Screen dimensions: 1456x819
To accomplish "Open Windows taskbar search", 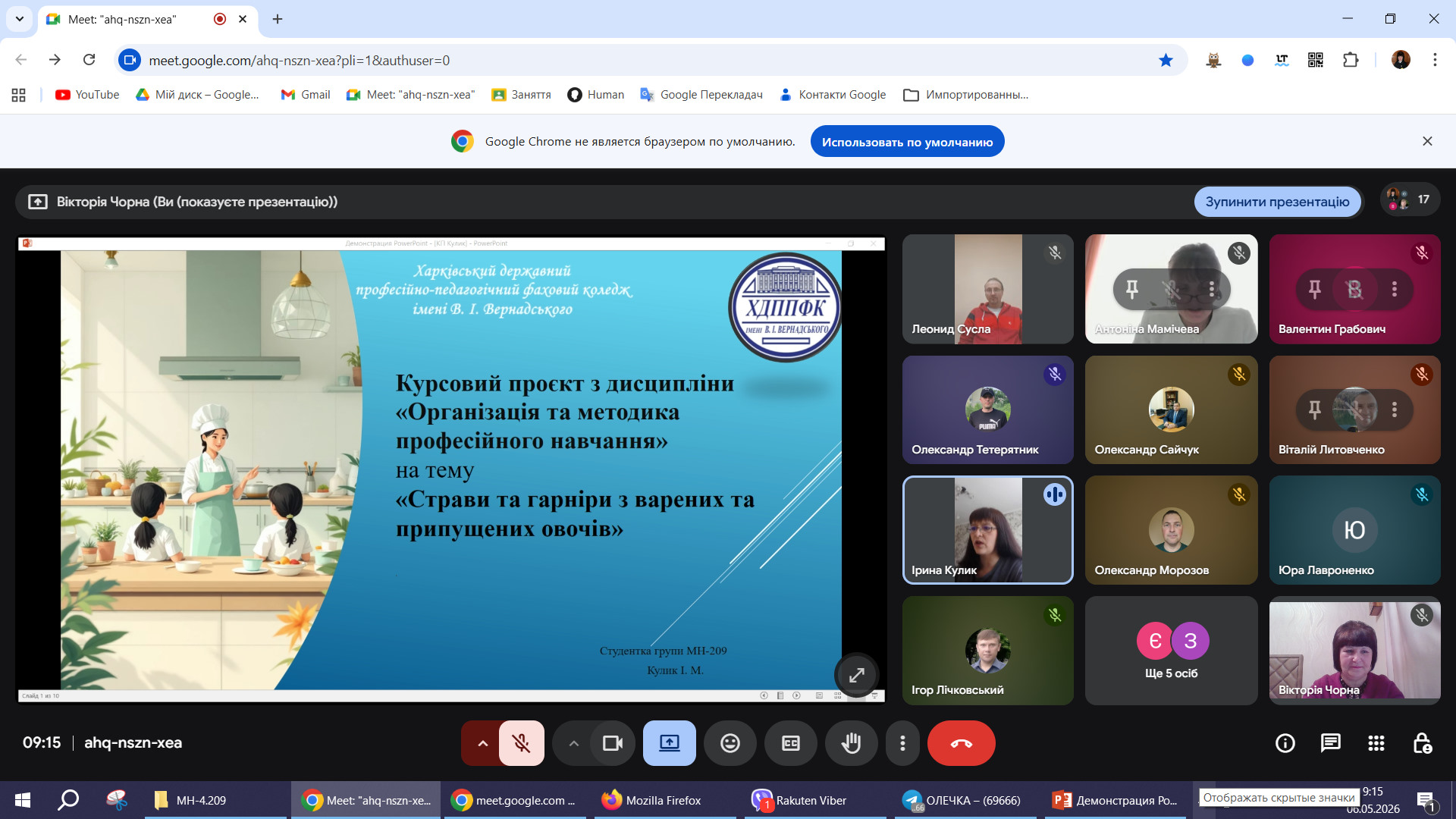I will [68, 800].
